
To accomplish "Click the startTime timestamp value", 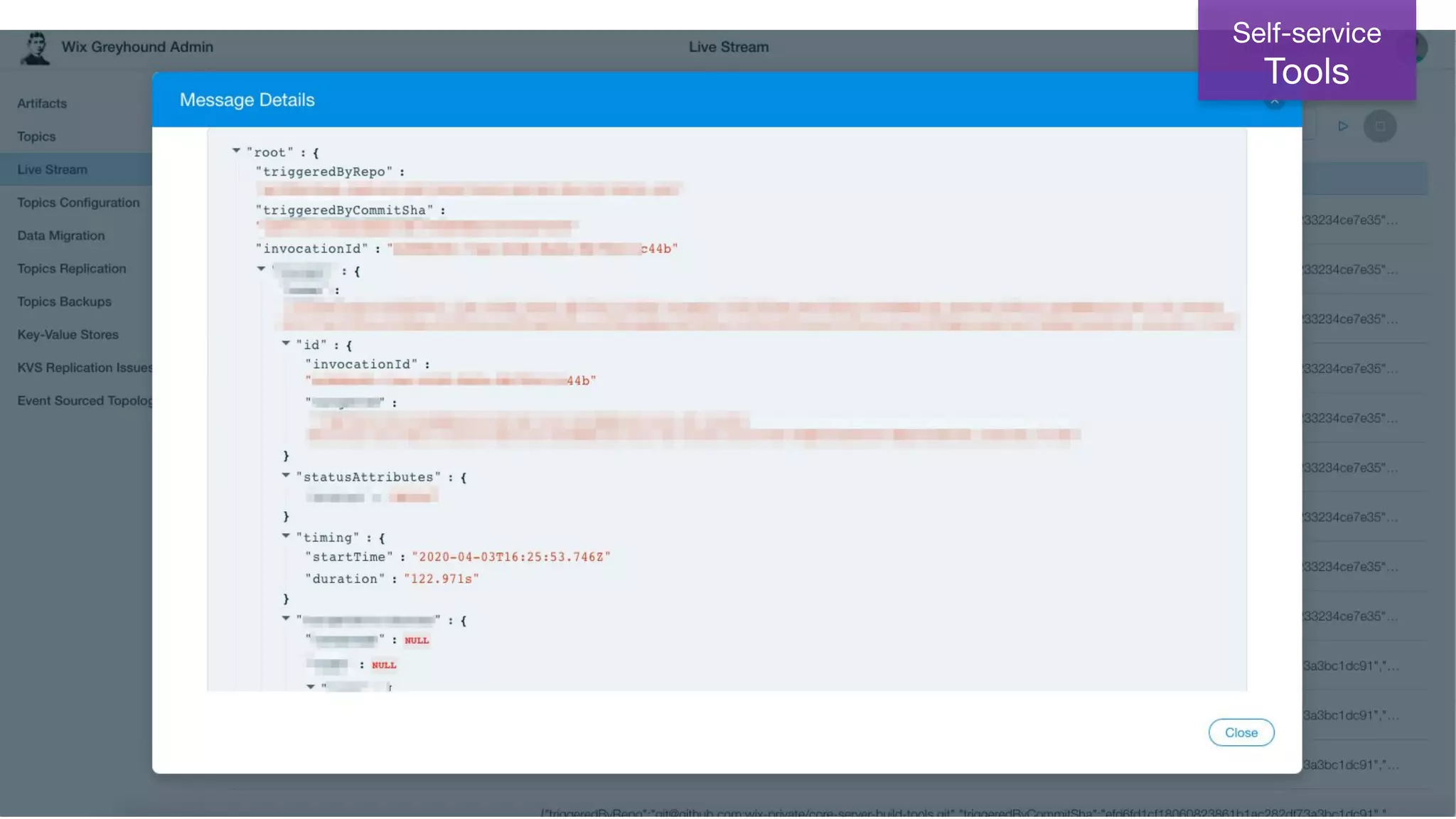I will pyautogui.click(x=511, y=557).
